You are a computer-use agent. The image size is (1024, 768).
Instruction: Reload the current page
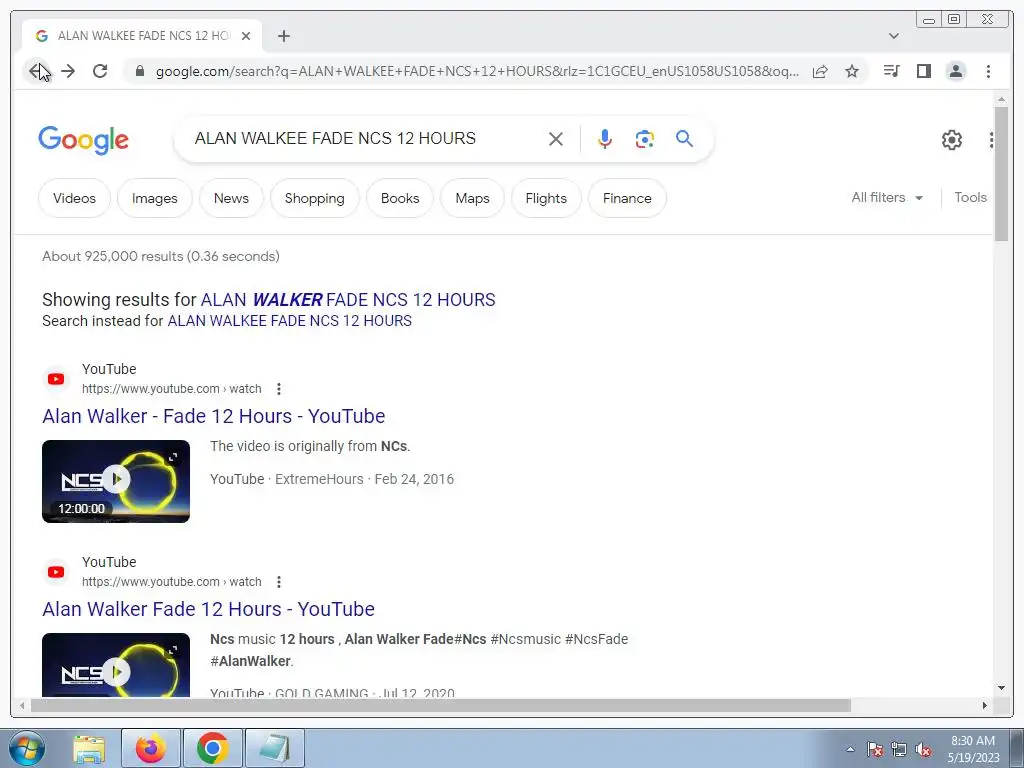[x=100, y=71]
